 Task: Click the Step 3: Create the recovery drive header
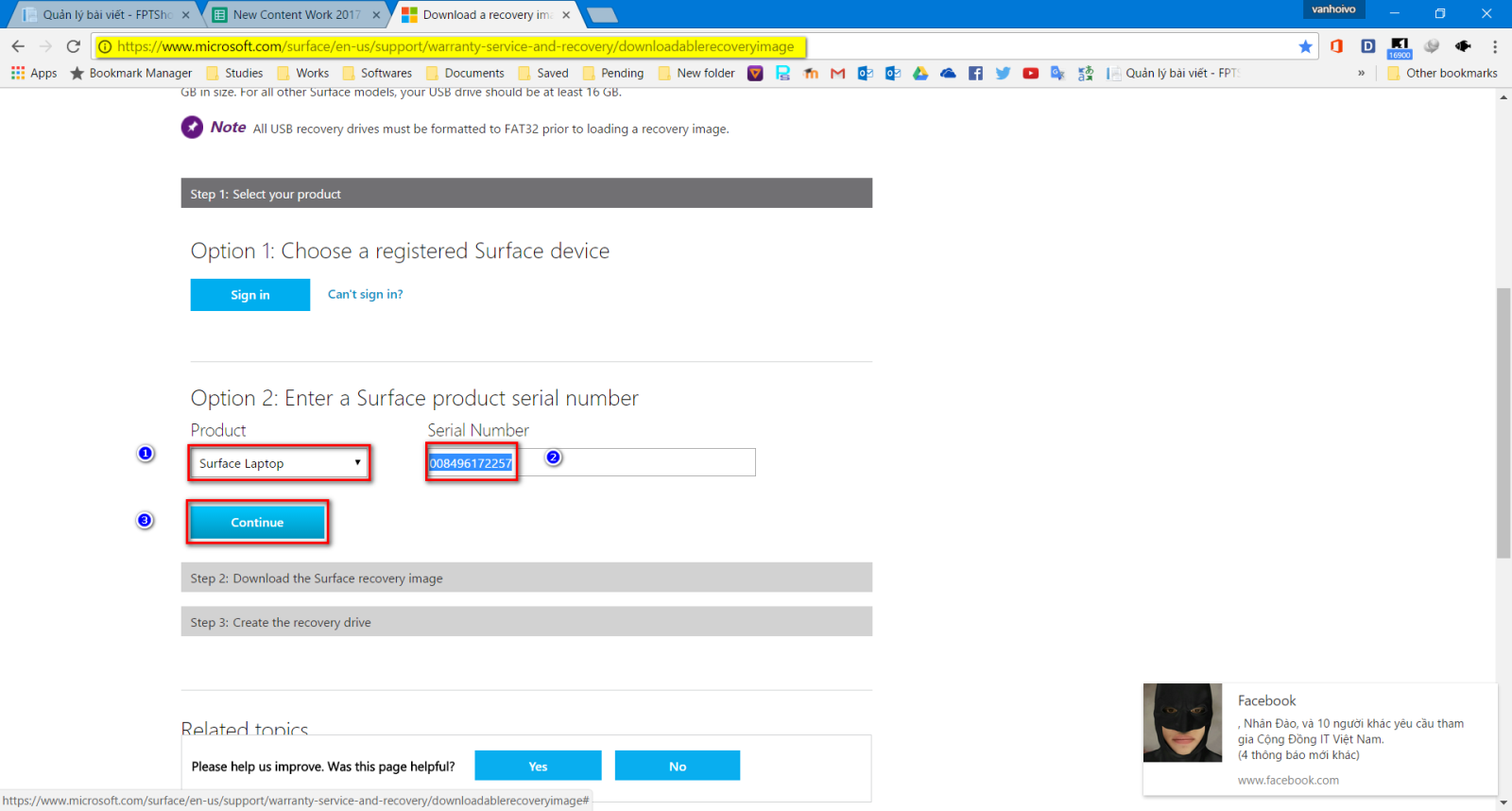tap(526, 622)
